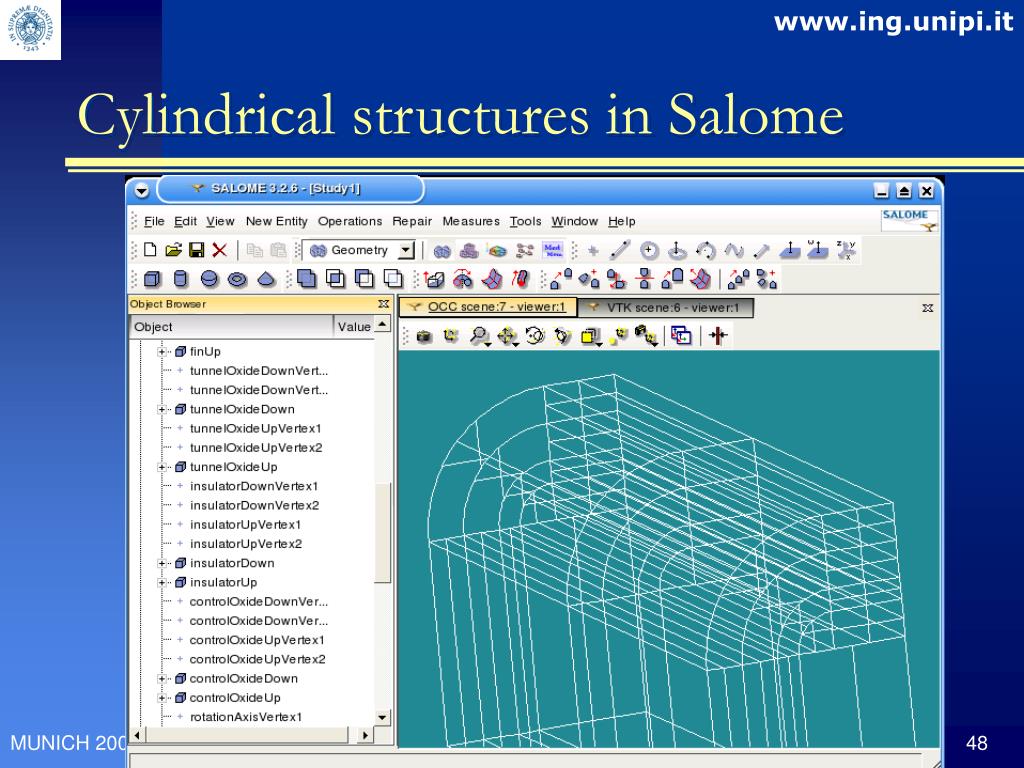Open the Measures menu

(x=471, y=221)
